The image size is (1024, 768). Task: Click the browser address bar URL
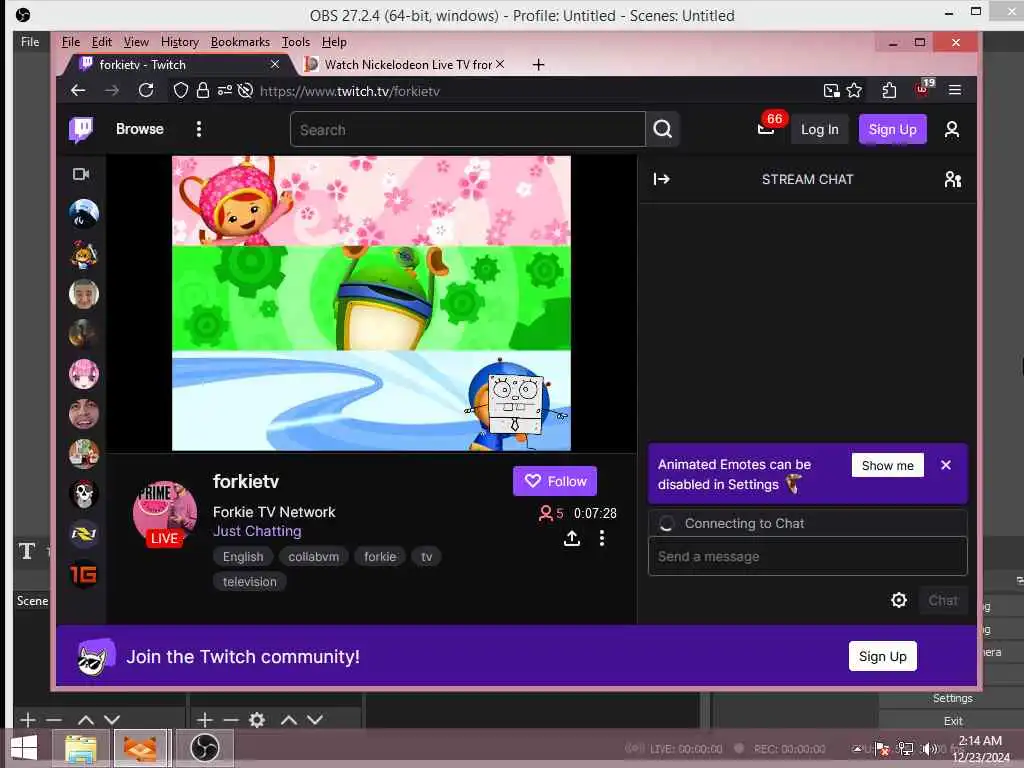[350, 91]
